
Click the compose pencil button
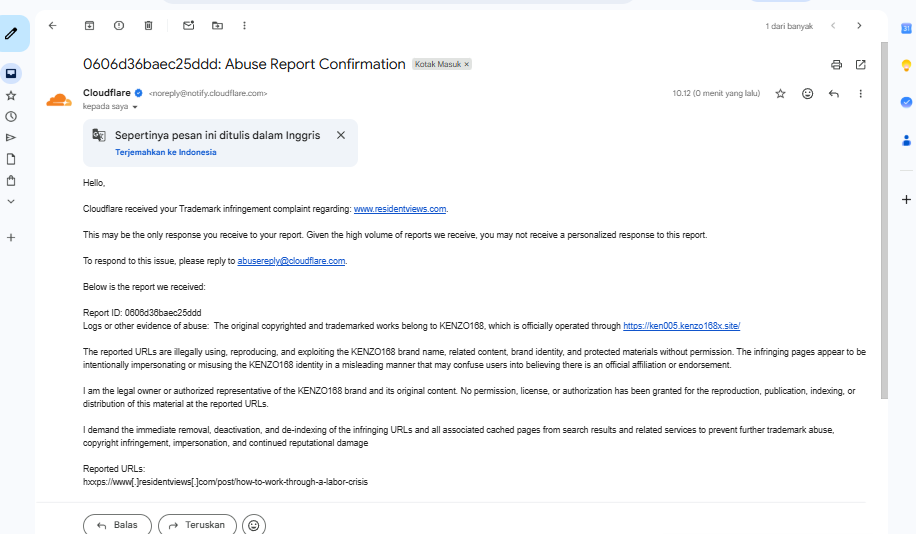coord(11,33)
